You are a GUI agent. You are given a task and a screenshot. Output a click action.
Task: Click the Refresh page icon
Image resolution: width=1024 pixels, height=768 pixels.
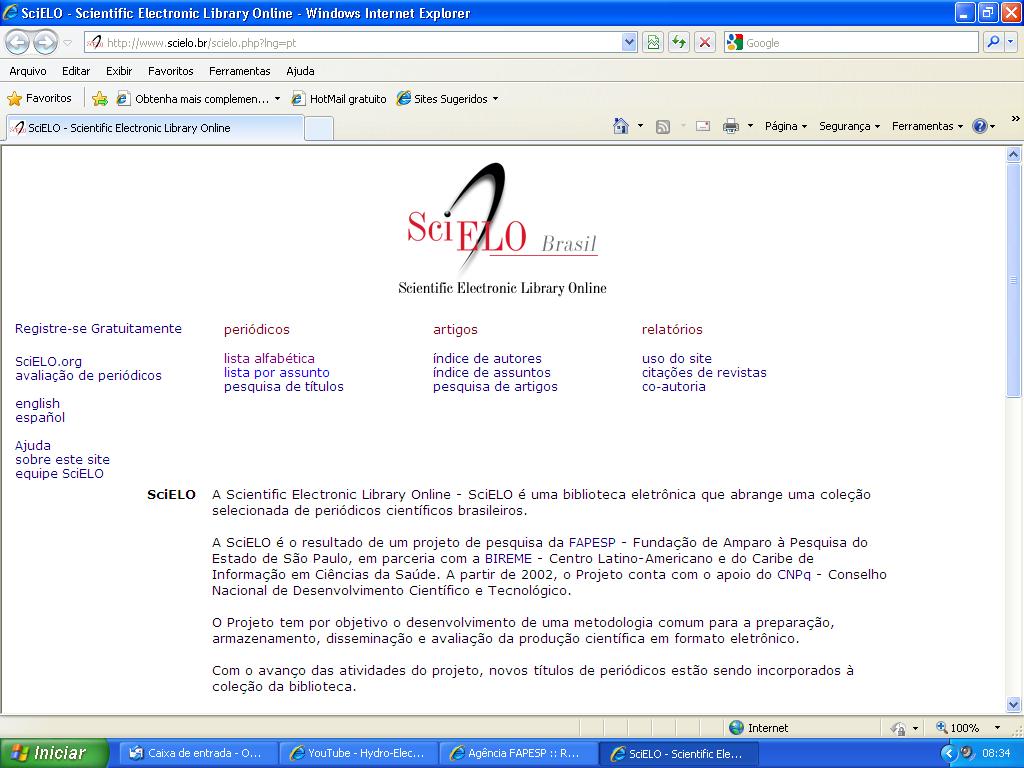[x=679, y=43]
